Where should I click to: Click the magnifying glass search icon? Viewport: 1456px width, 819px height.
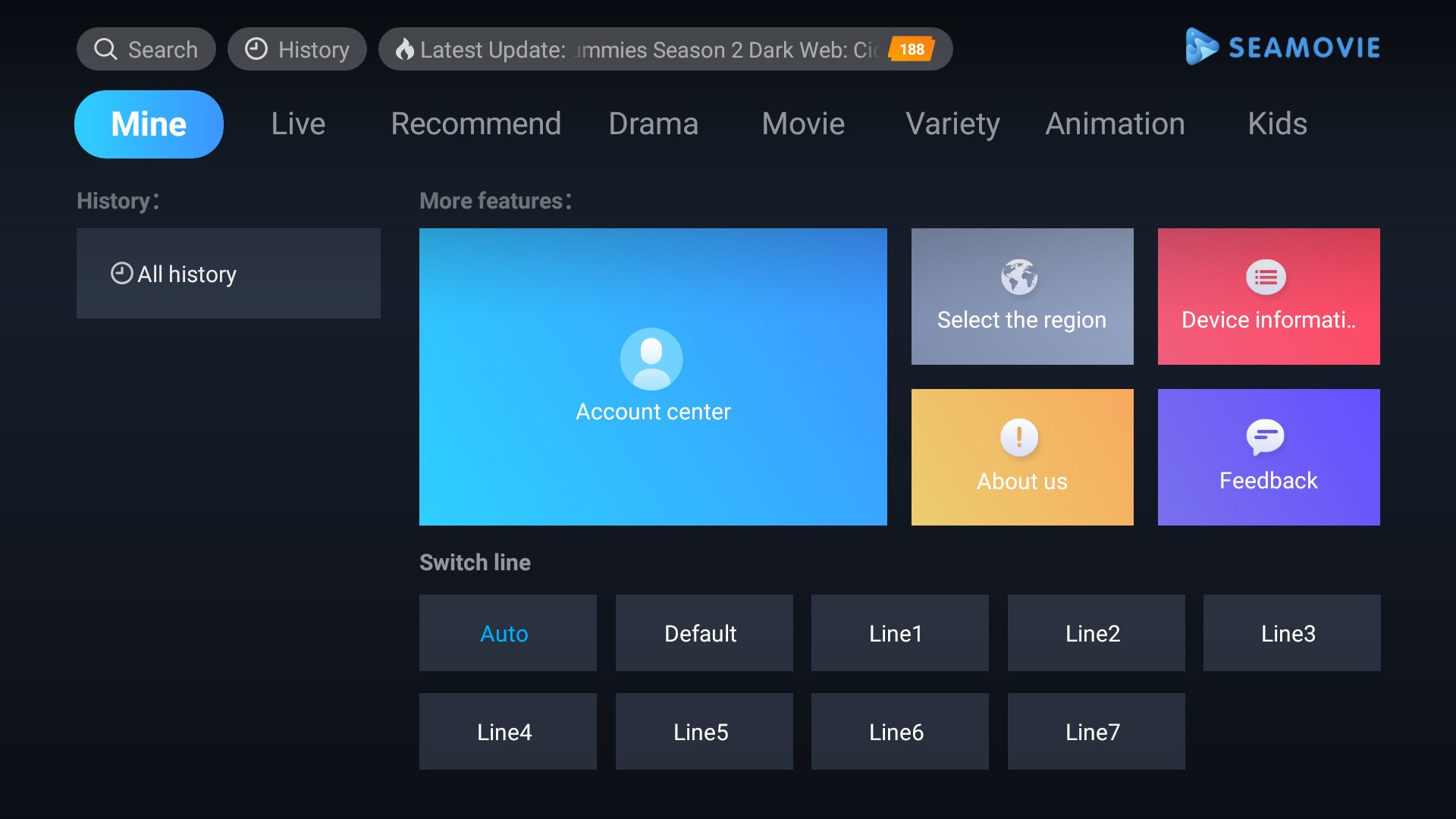tap(105, 49)
